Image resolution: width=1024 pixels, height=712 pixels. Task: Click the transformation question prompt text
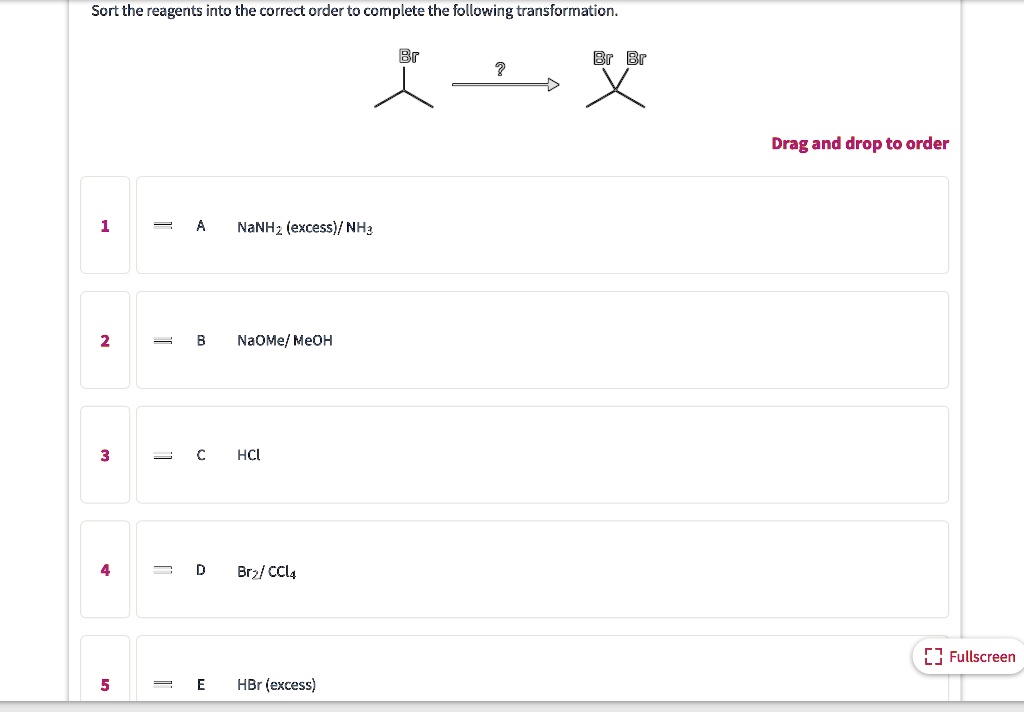point(353,11)
